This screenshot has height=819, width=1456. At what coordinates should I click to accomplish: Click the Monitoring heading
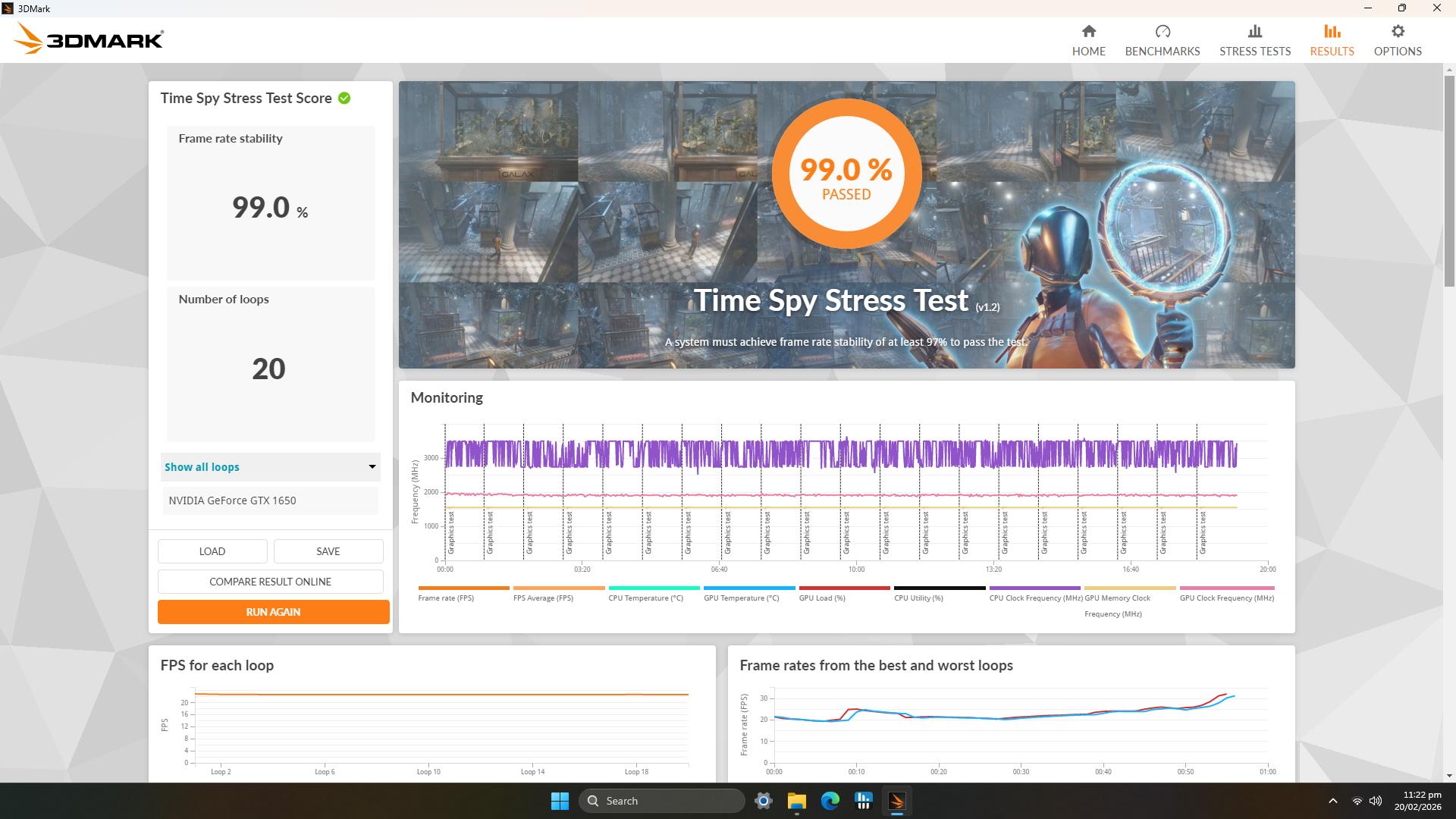[447, 397]
